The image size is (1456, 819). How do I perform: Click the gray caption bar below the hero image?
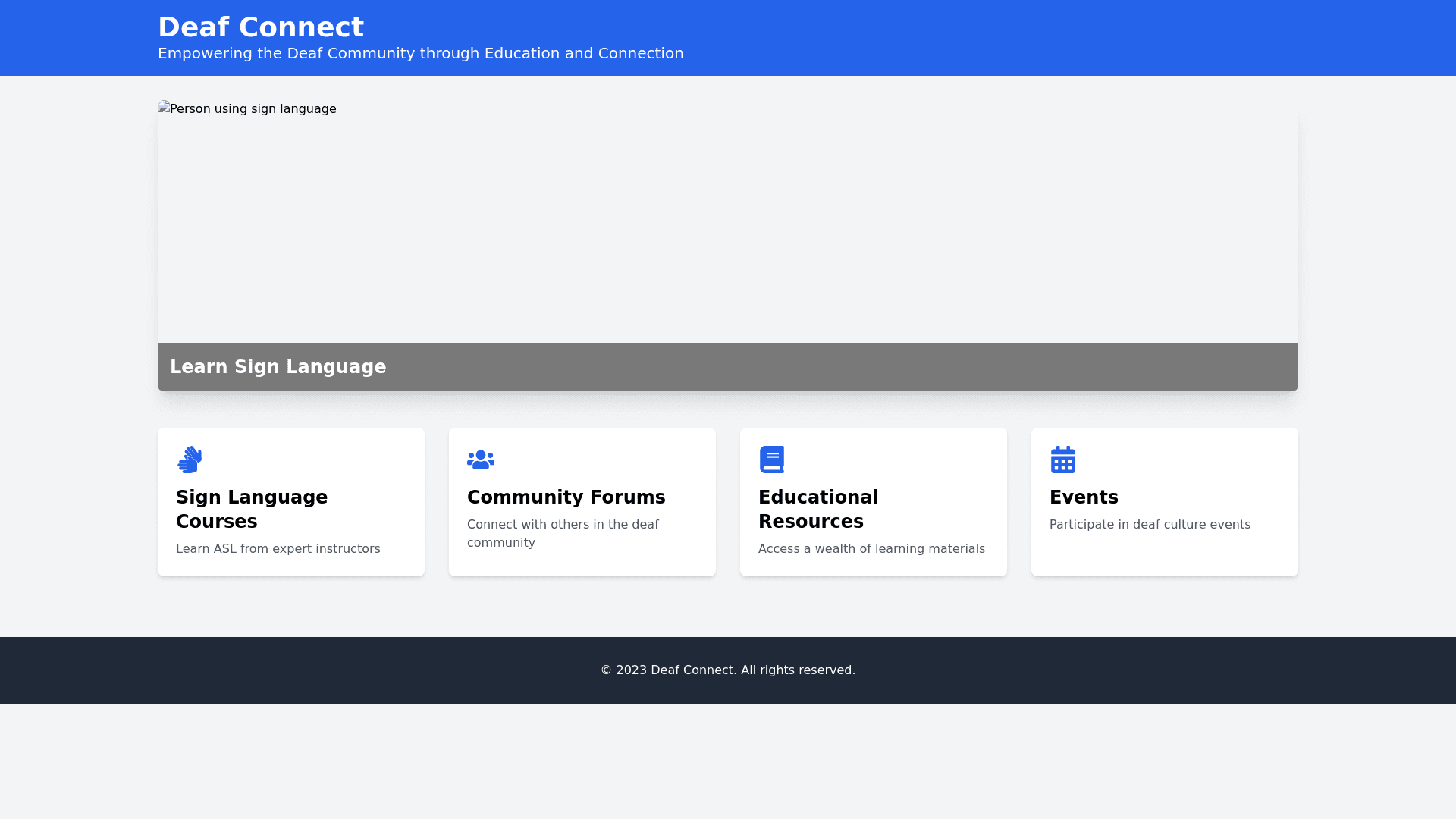coord(834,367)
